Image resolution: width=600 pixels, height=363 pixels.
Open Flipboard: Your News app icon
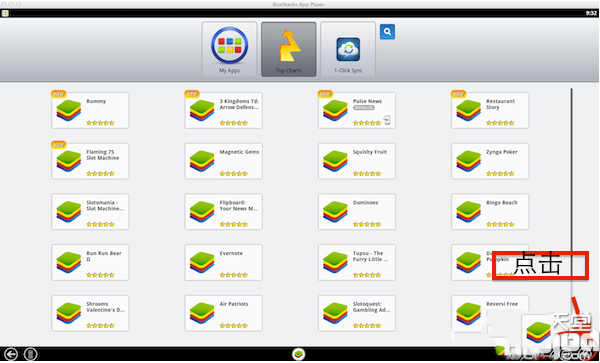pos(202,212)
